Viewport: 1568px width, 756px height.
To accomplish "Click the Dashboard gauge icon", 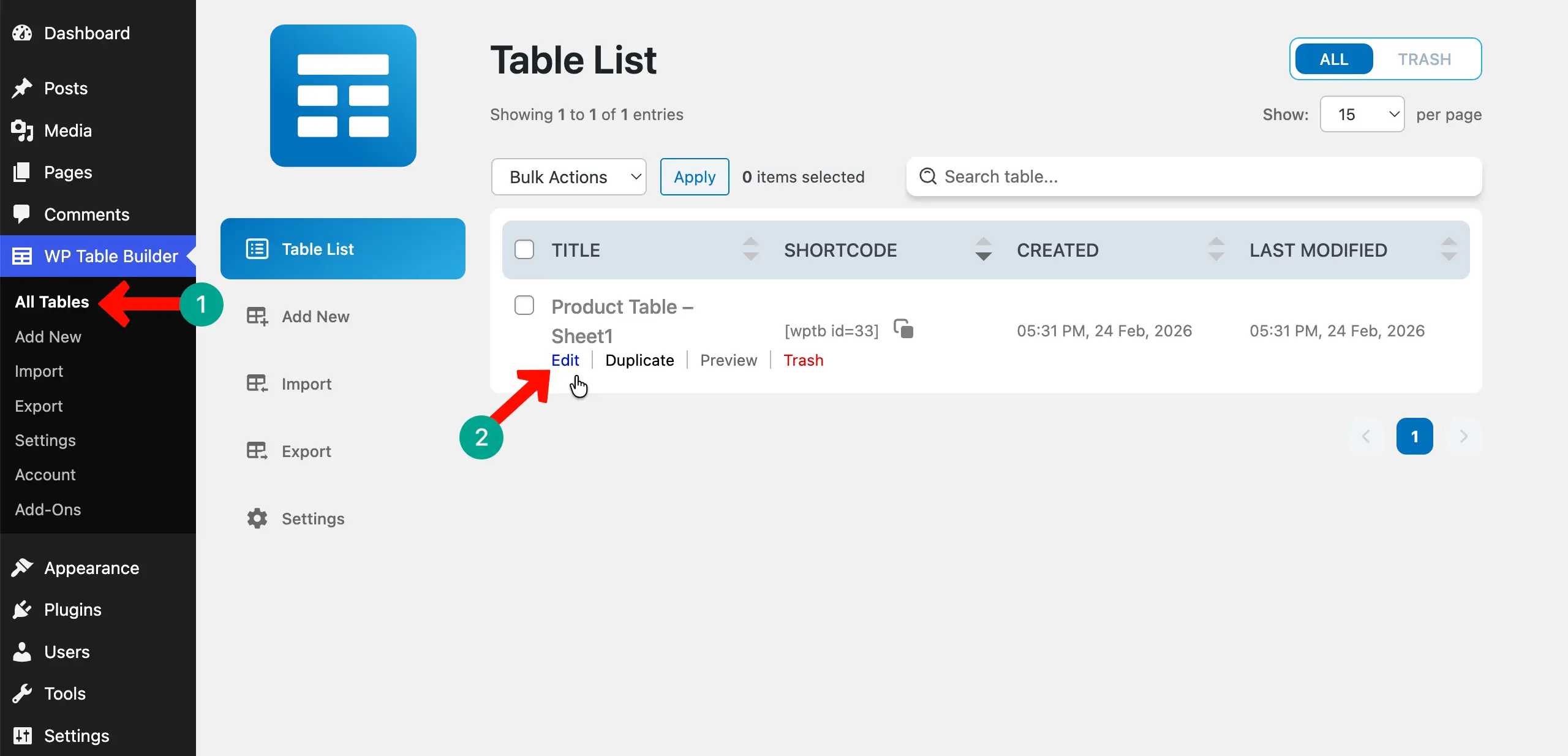I will (22, 33).
